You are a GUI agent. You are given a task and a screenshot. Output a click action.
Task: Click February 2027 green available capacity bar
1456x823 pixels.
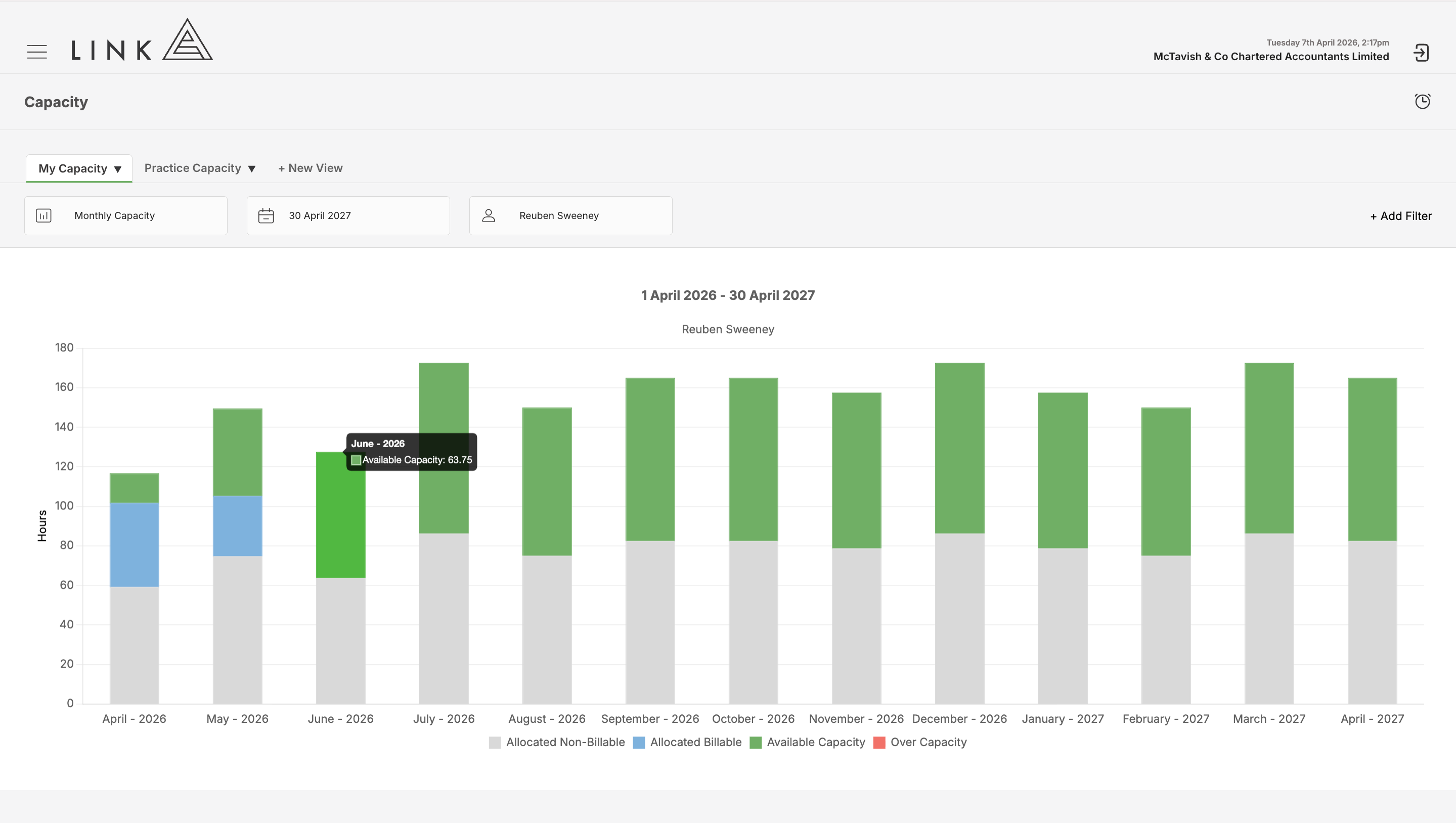pyautogui.click(x=1166, y=482)
